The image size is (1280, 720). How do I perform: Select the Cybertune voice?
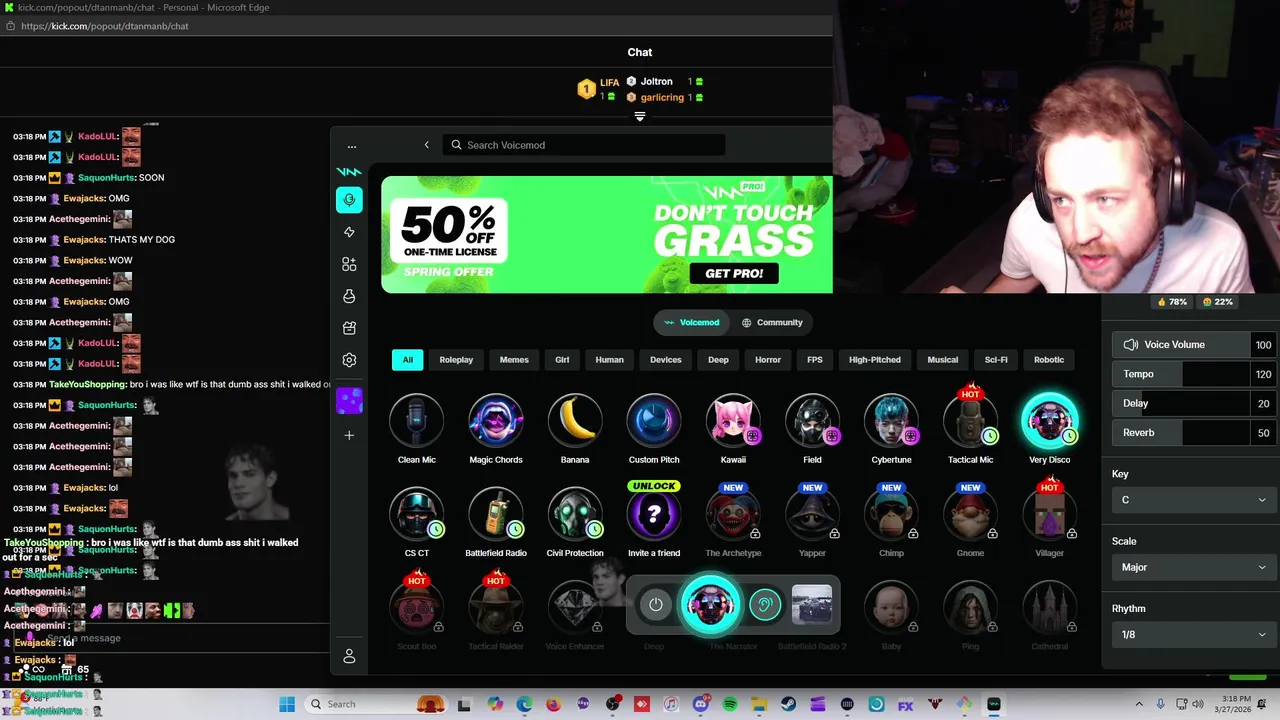pos(891,421)
